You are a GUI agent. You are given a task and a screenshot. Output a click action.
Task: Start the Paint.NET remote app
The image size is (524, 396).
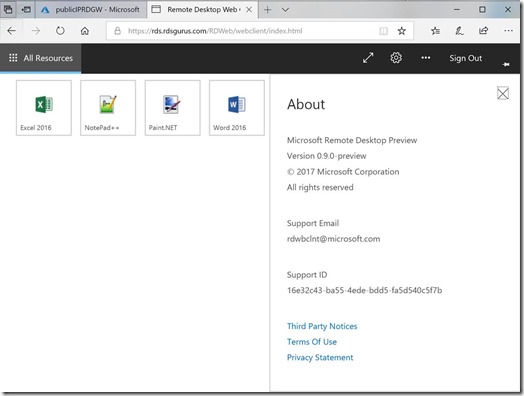coord(172,108)
